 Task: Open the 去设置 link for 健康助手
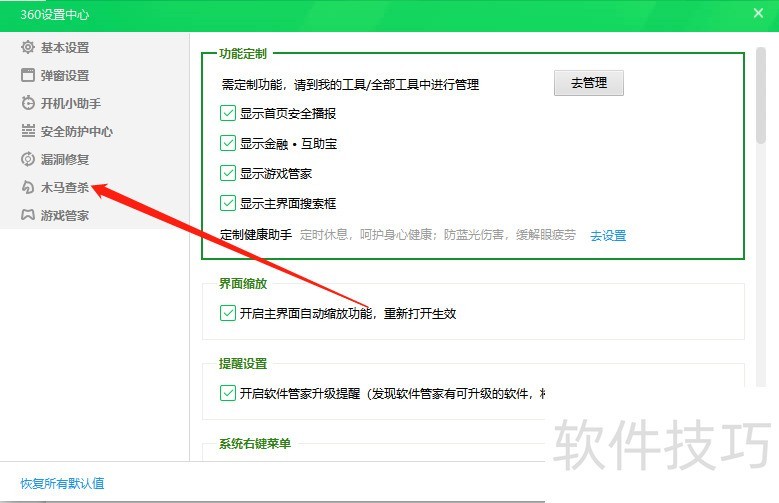[x=608, y=236]
